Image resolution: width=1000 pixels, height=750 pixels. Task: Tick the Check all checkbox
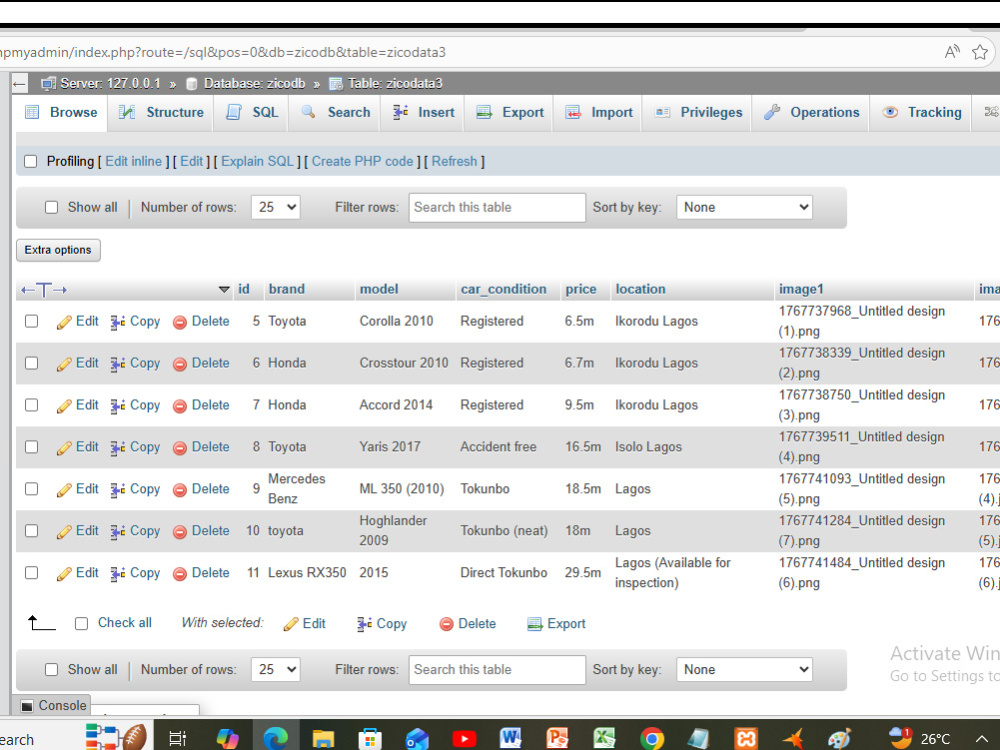(x=82, y=623)
